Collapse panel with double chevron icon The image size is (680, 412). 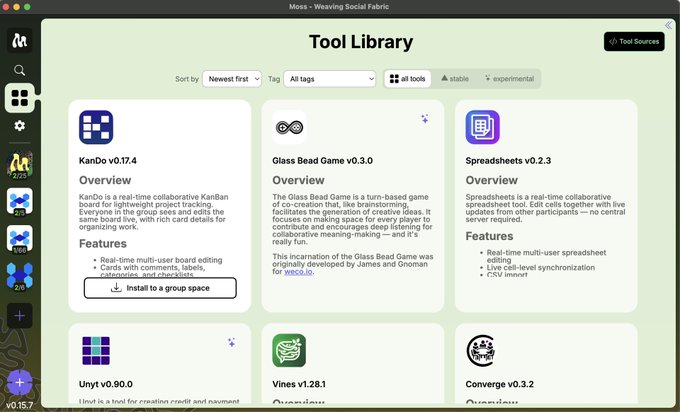tap(668, 25)
